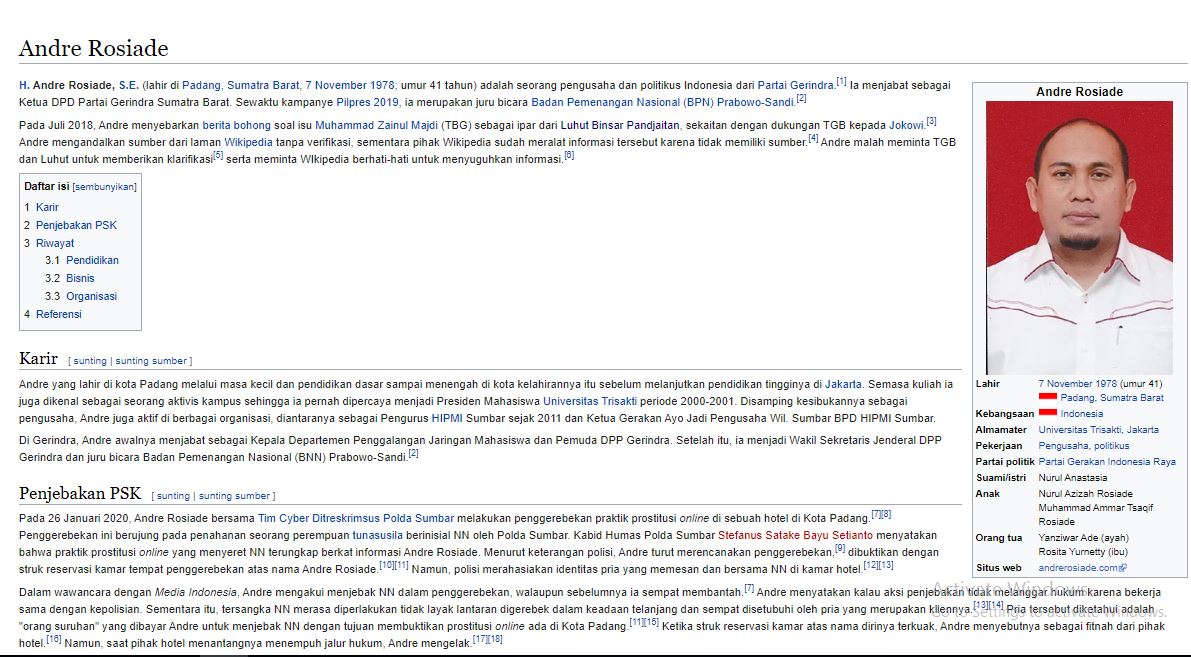Click the Penjebakan PSK section heading

pyautogui.click(x=80, y=494)
